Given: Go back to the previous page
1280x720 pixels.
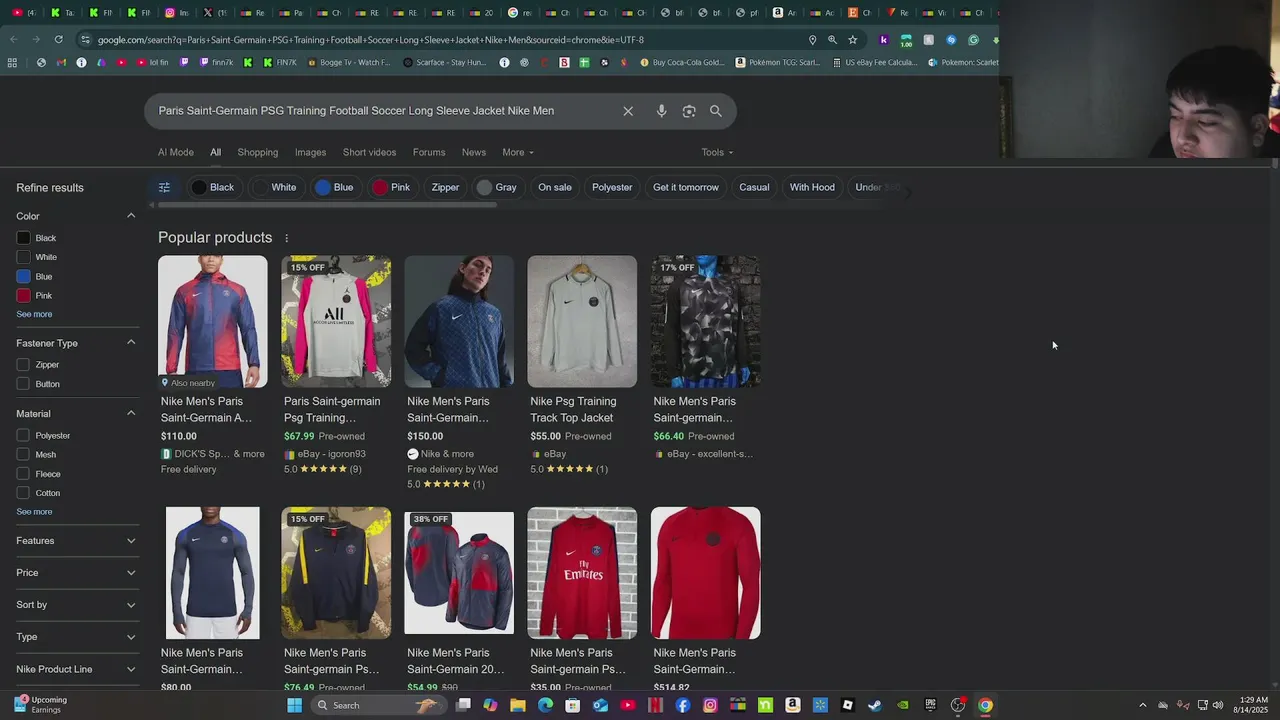Looking at the screenshot, I should click(x=14, y=40).
